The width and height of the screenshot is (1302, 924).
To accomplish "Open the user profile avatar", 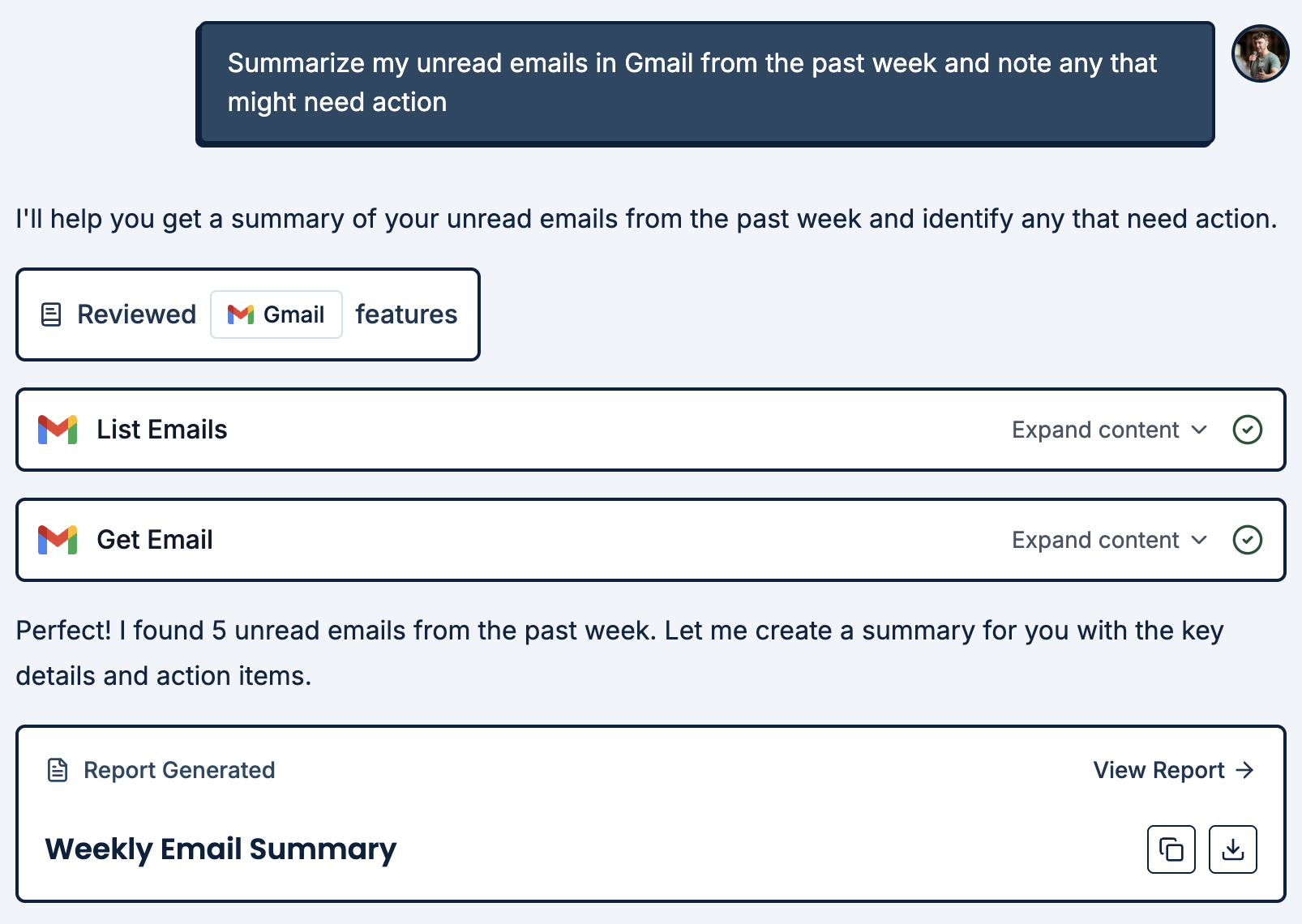I will (x=1261, y=53).
